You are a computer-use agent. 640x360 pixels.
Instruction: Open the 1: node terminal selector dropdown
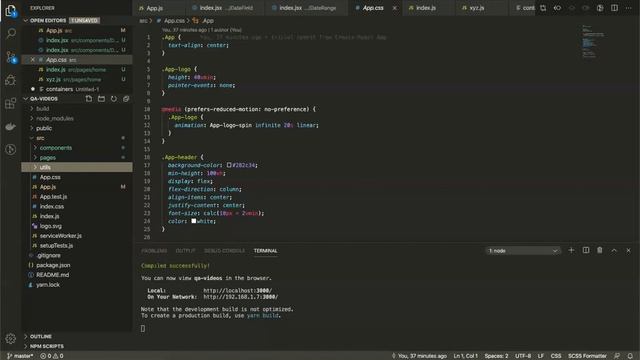[x=522, y=251]
